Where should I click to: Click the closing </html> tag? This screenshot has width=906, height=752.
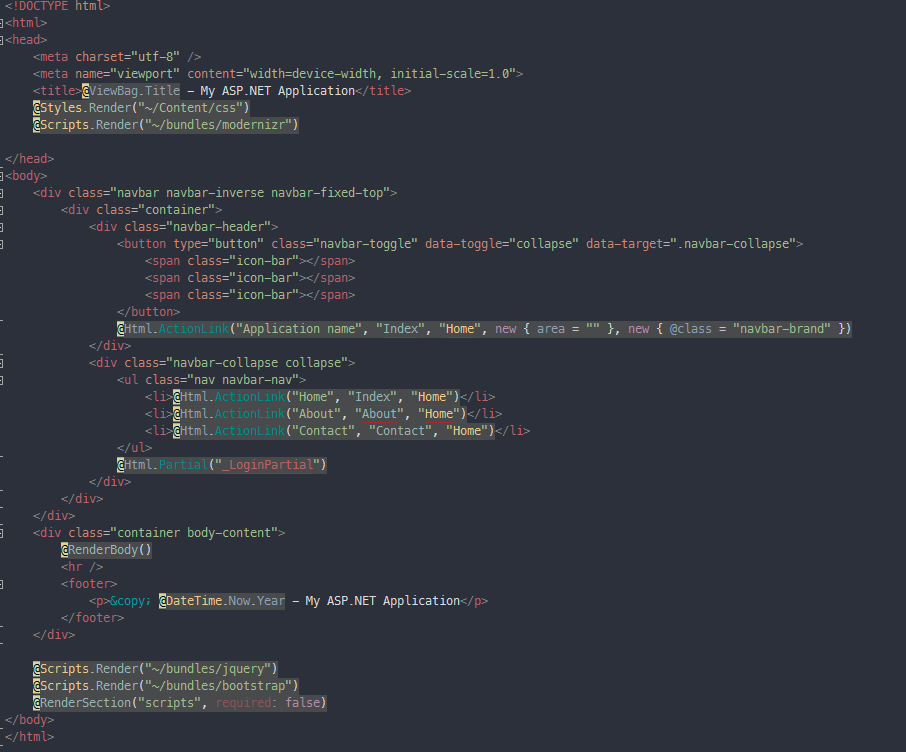coord(29,736)
